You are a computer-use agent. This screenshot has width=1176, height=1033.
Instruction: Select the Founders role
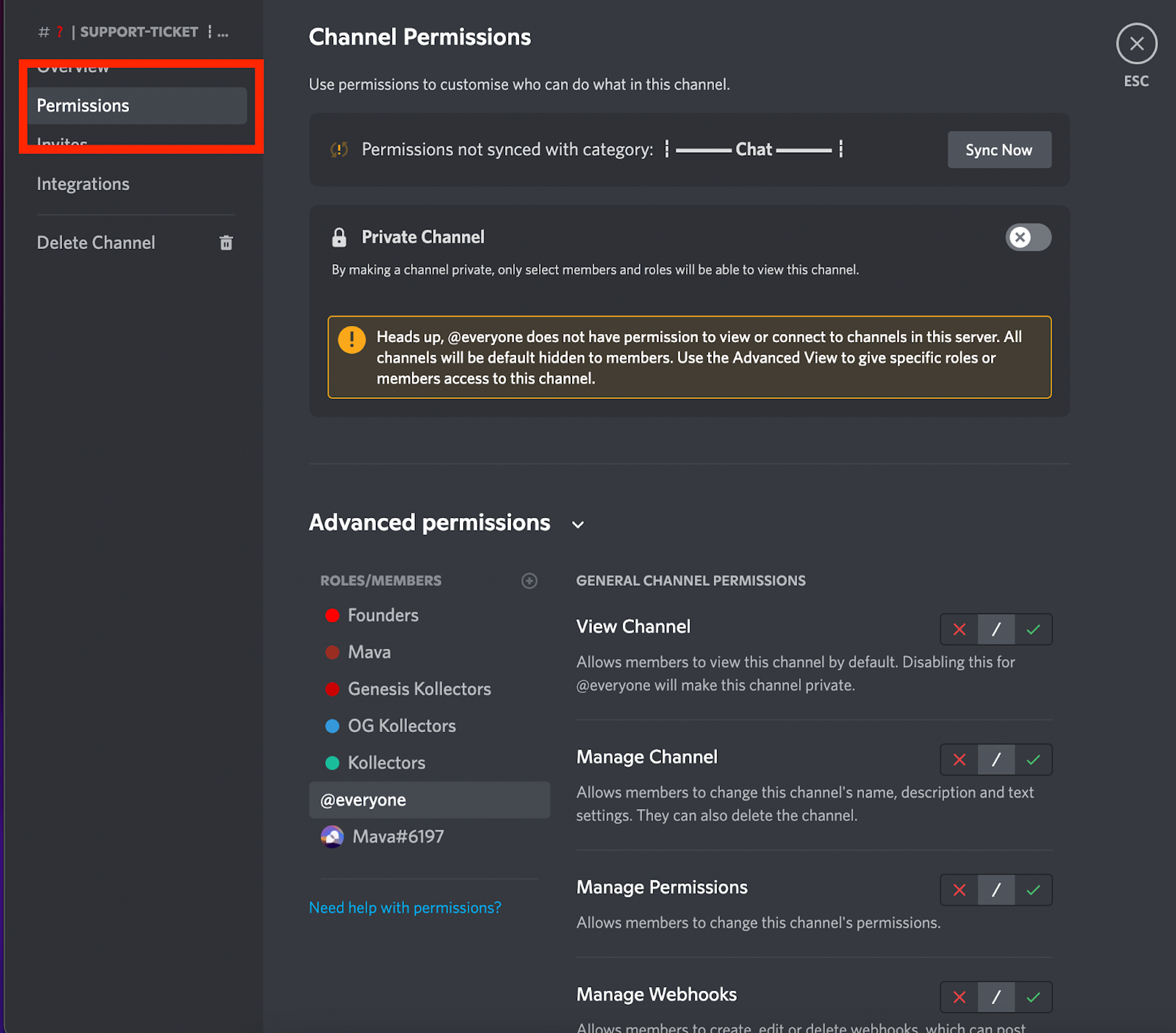coord(383,615)
